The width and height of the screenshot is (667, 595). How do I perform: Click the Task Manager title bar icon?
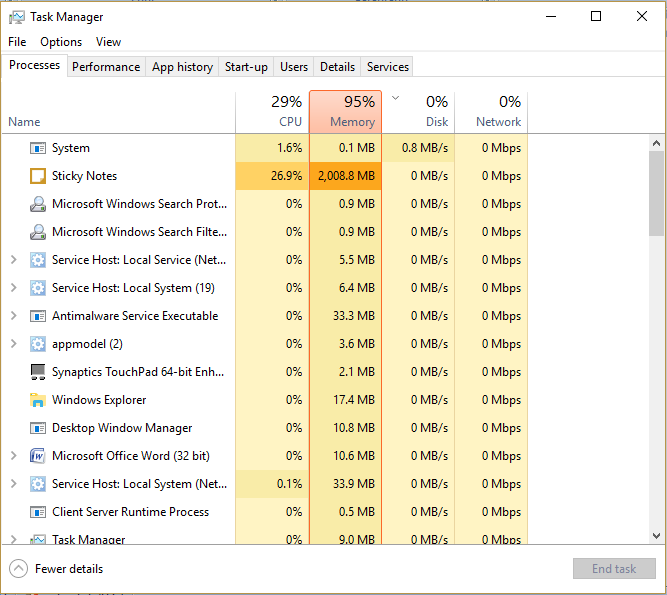[x=17, y=17]
